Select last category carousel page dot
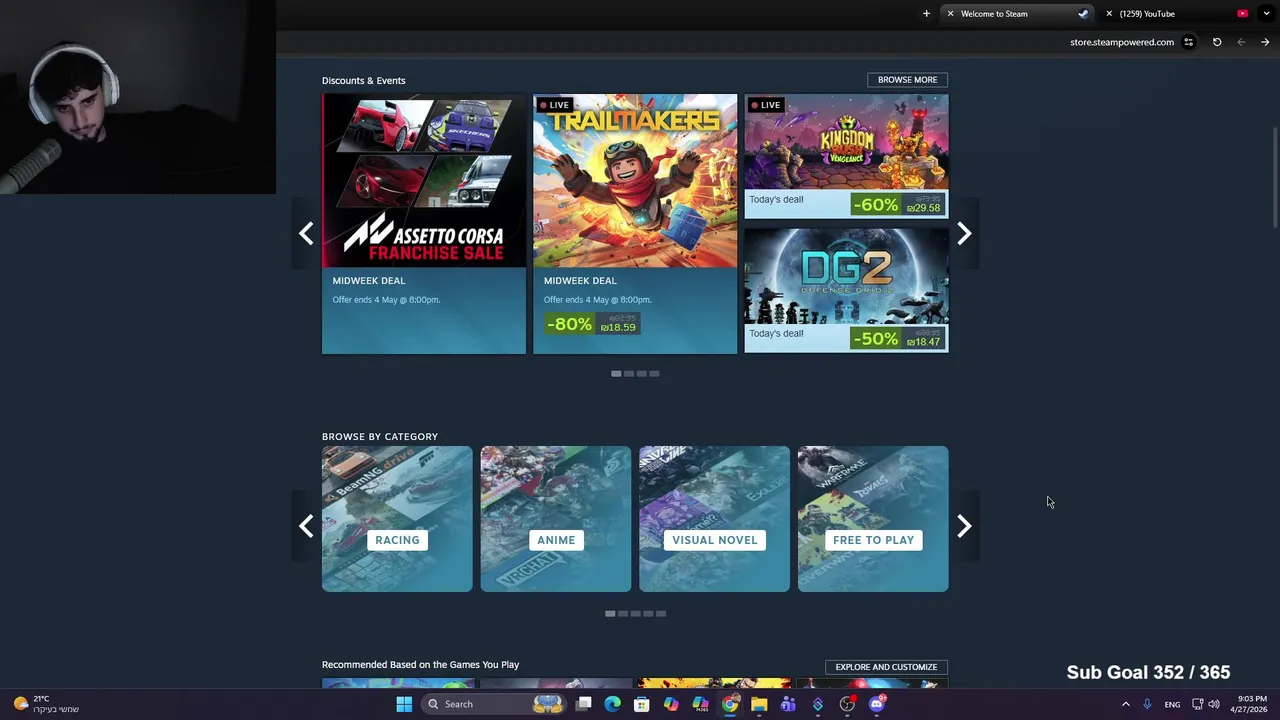 coord(661,614)
